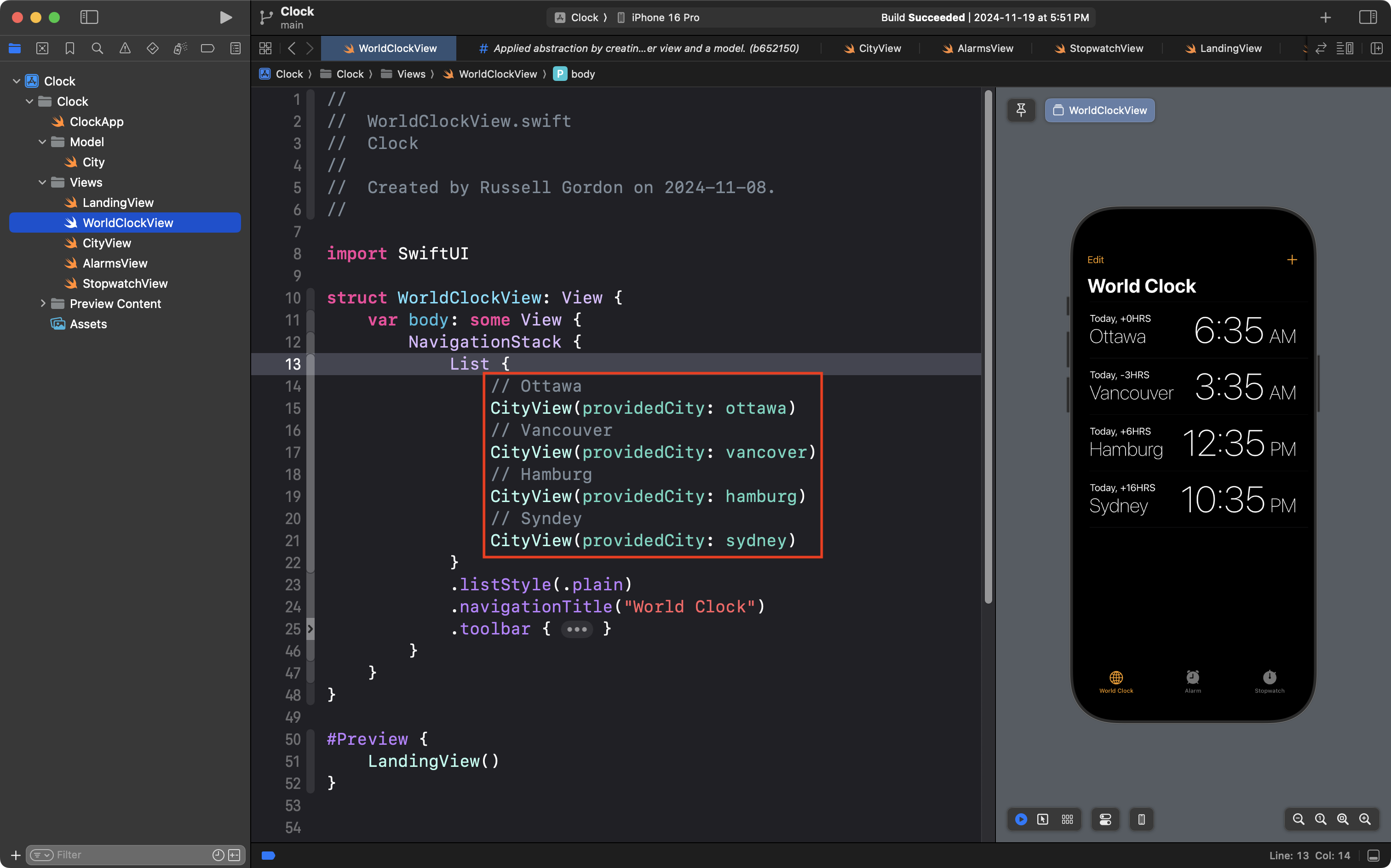Toggle the left navigator sidebar
The width and height of the screenshot is (1391, 868).
89,17
